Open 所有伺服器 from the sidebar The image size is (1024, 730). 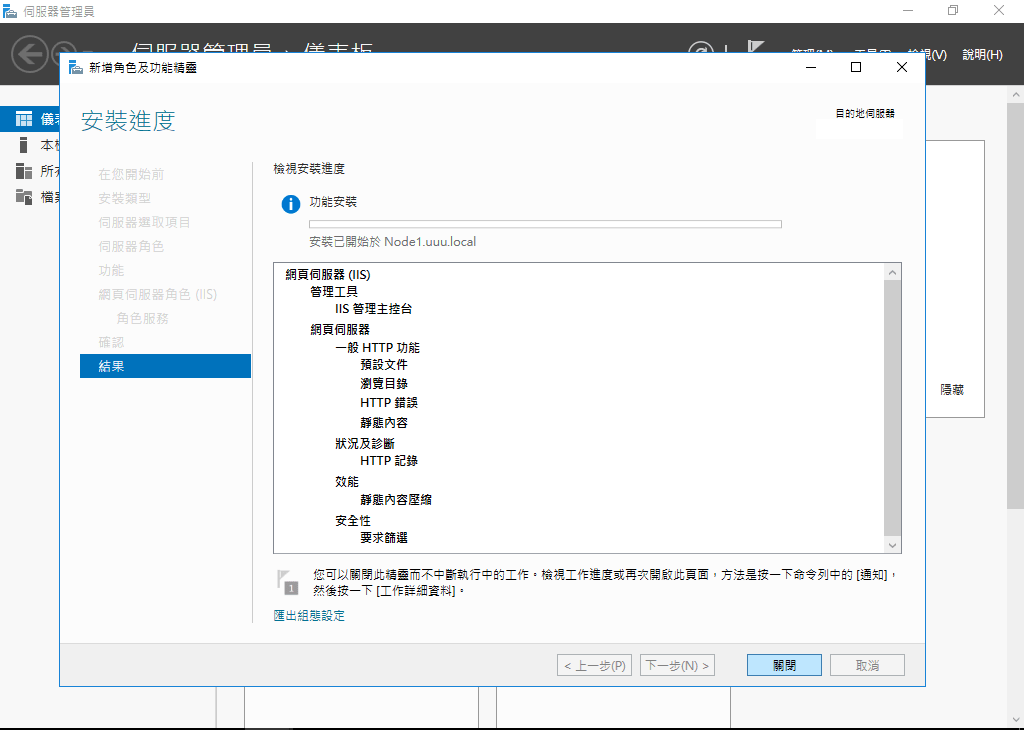(x=22, y=170)
